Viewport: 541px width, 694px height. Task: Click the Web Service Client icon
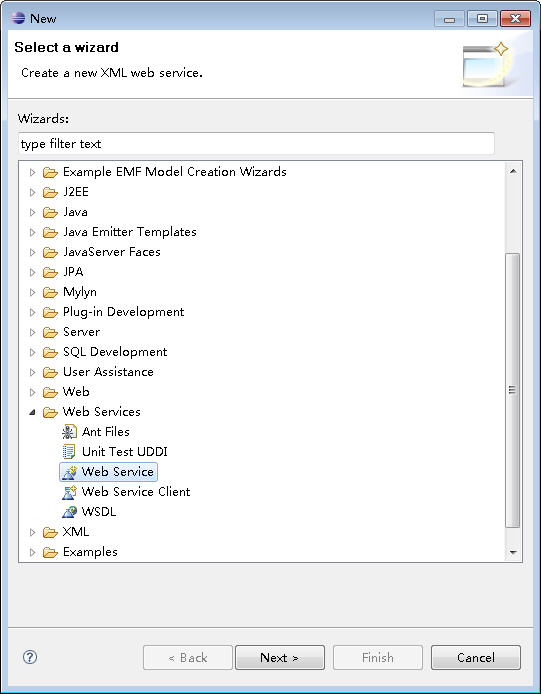tap(69, 492)
